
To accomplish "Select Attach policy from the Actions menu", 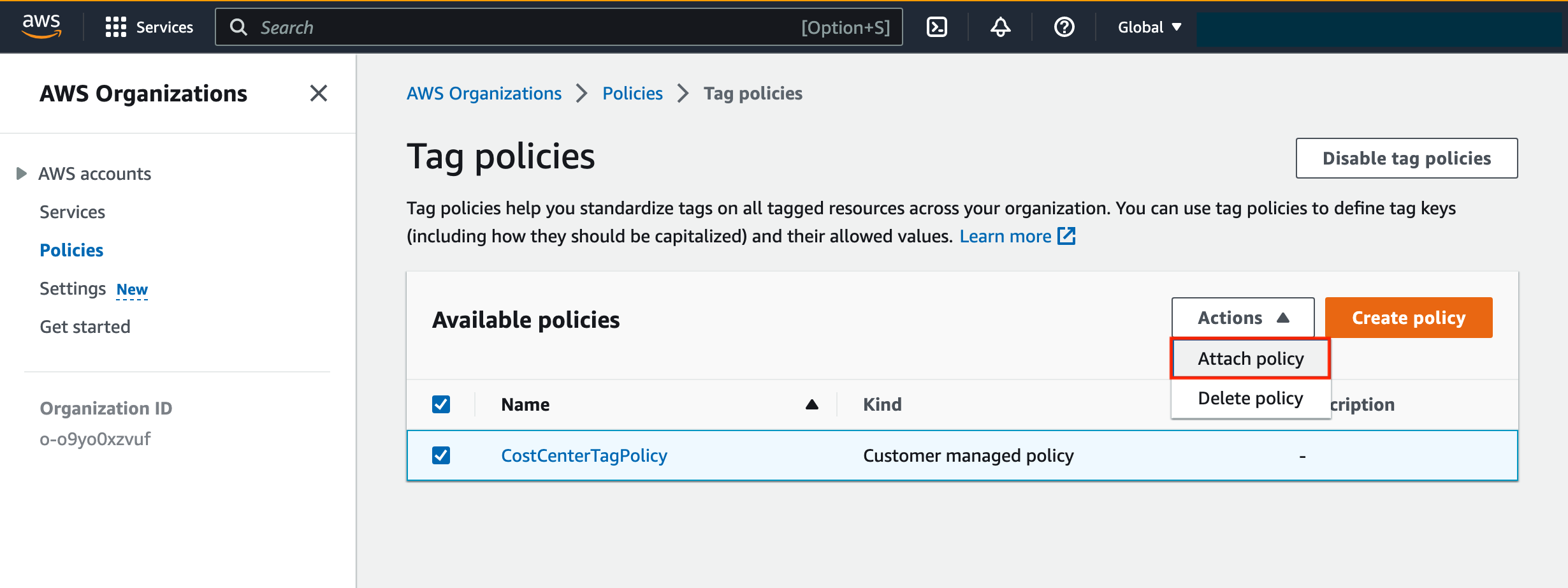I will pos(1250,358).
